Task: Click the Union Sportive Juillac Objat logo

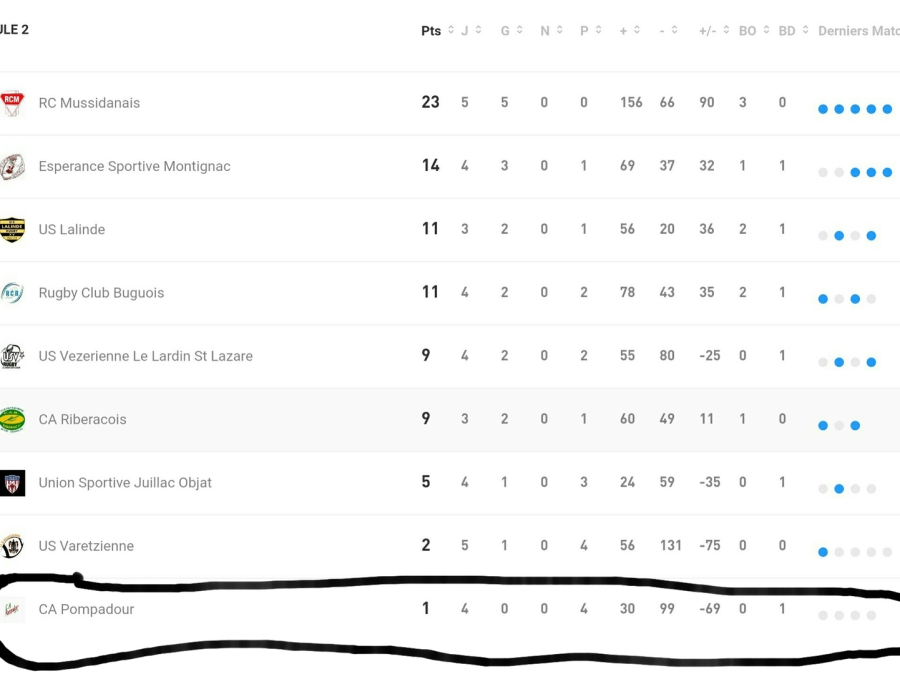Action: point(12,483)
